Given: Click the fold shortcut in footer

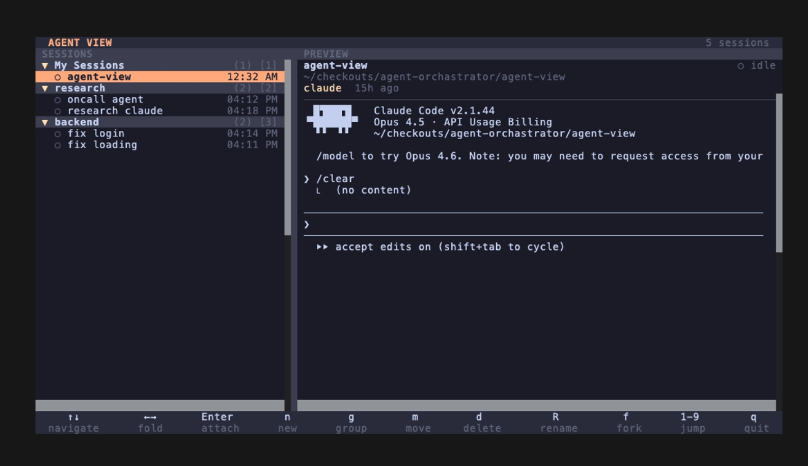Looking at the screenshot, I should pyautogui.click(x=150, y=423).
